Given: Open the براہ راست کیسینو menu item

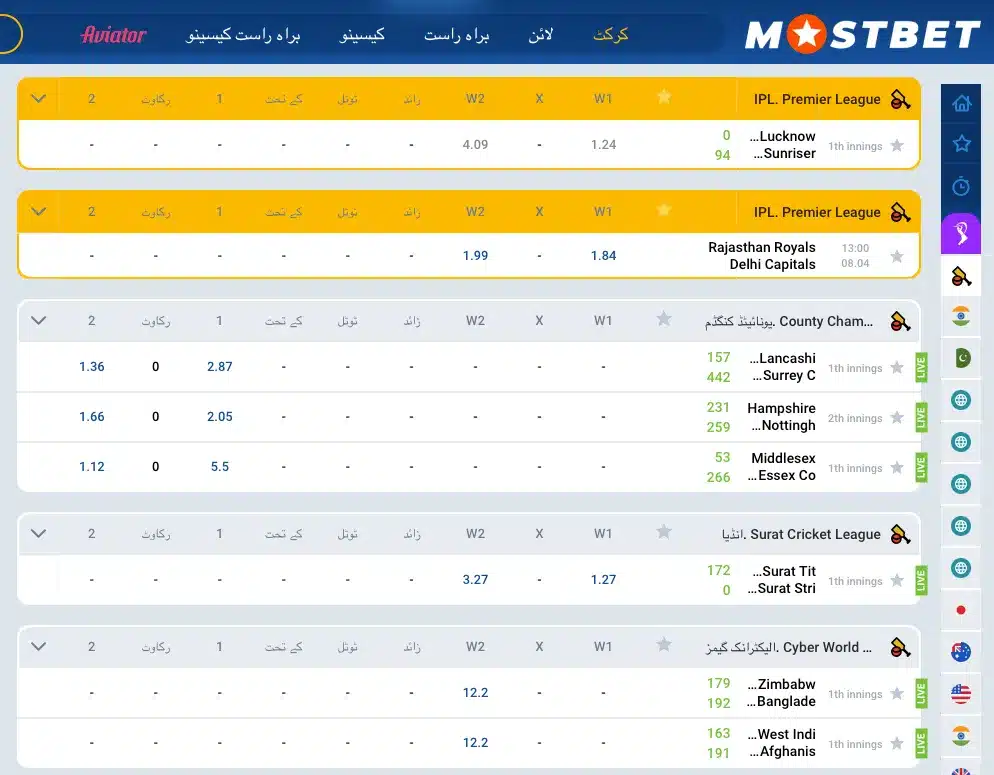Looking at the screenshot, I should click(x=243, y=35).
